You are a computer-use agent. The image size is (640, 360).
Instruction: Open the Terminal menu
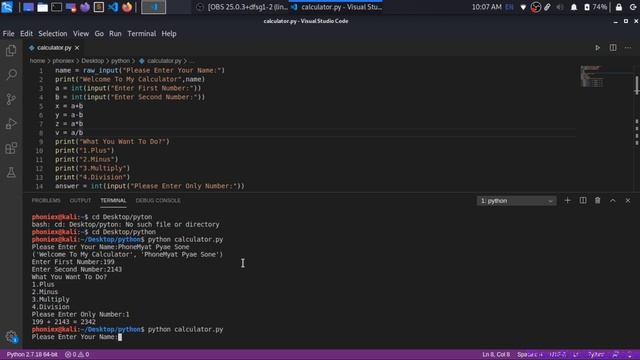pos(142,33)
